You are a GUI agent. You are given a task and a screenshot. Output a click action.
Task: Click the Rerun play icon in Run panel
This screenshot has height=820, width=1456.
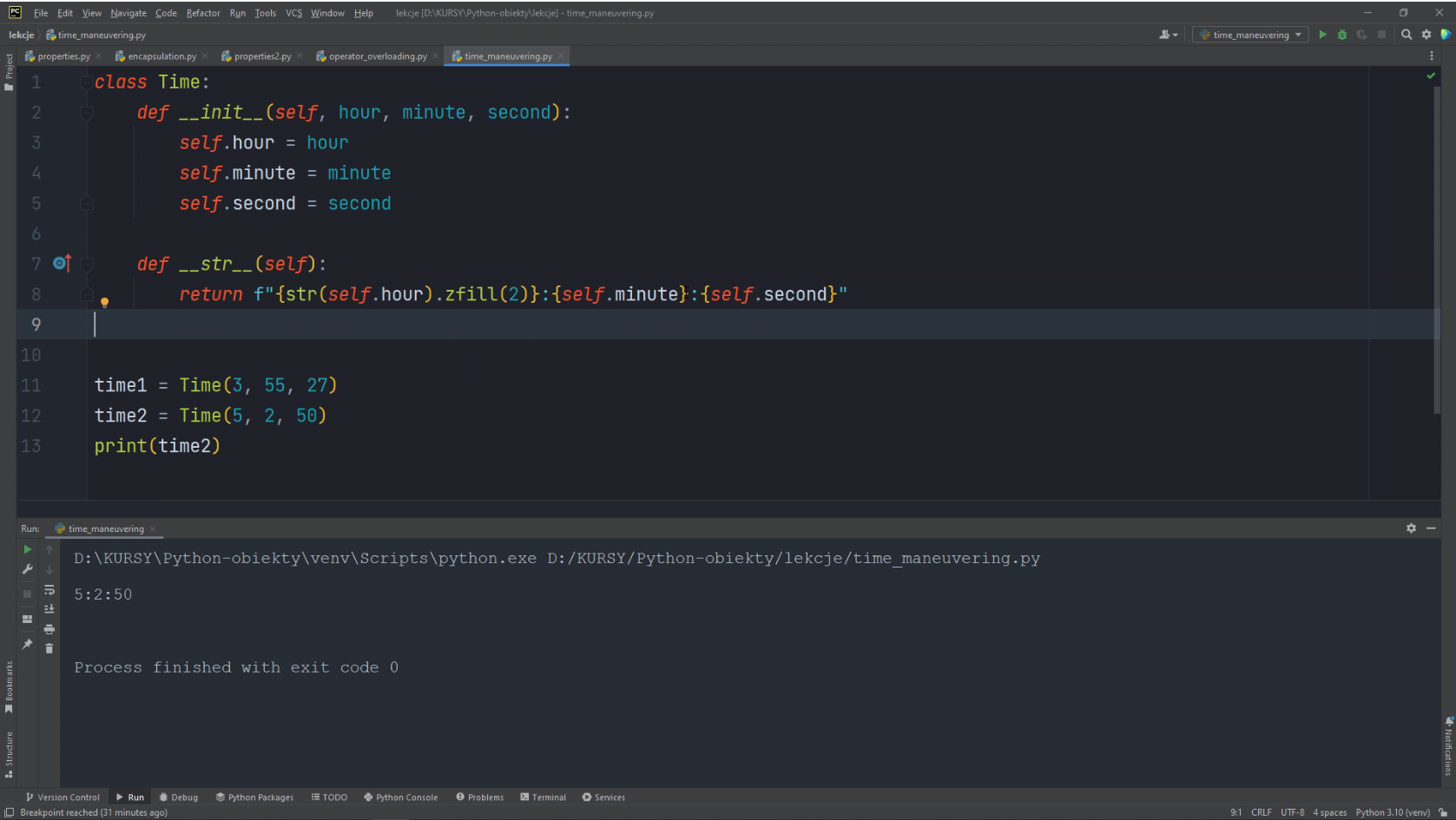(28, 549)
